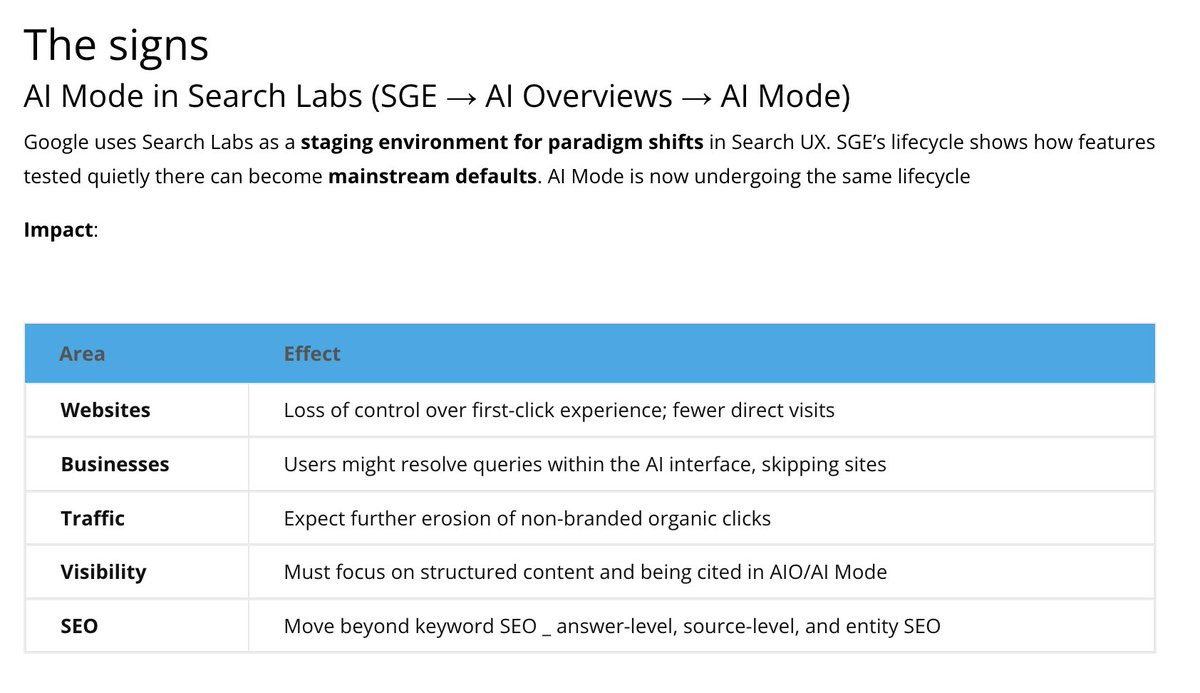Screen dimensions: 1200x693
Task: Select the "Traffic" row label
Action: [x=92, y=518]
